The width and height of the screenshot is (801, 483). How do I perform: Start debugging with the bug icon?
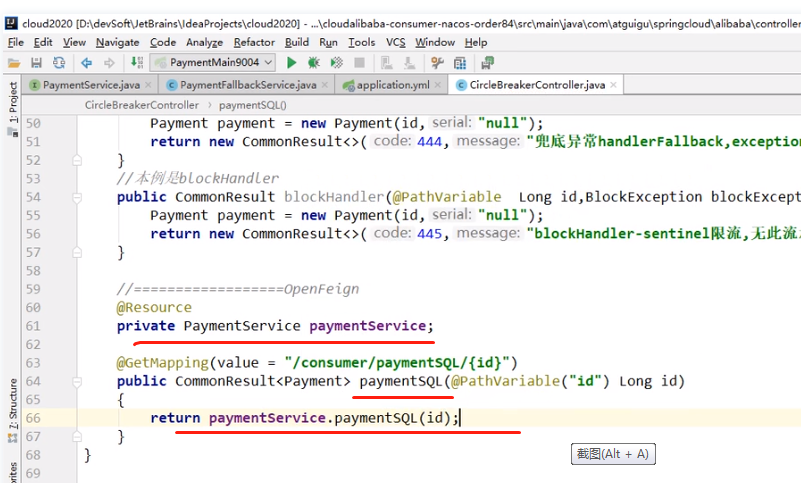[314, 63]
